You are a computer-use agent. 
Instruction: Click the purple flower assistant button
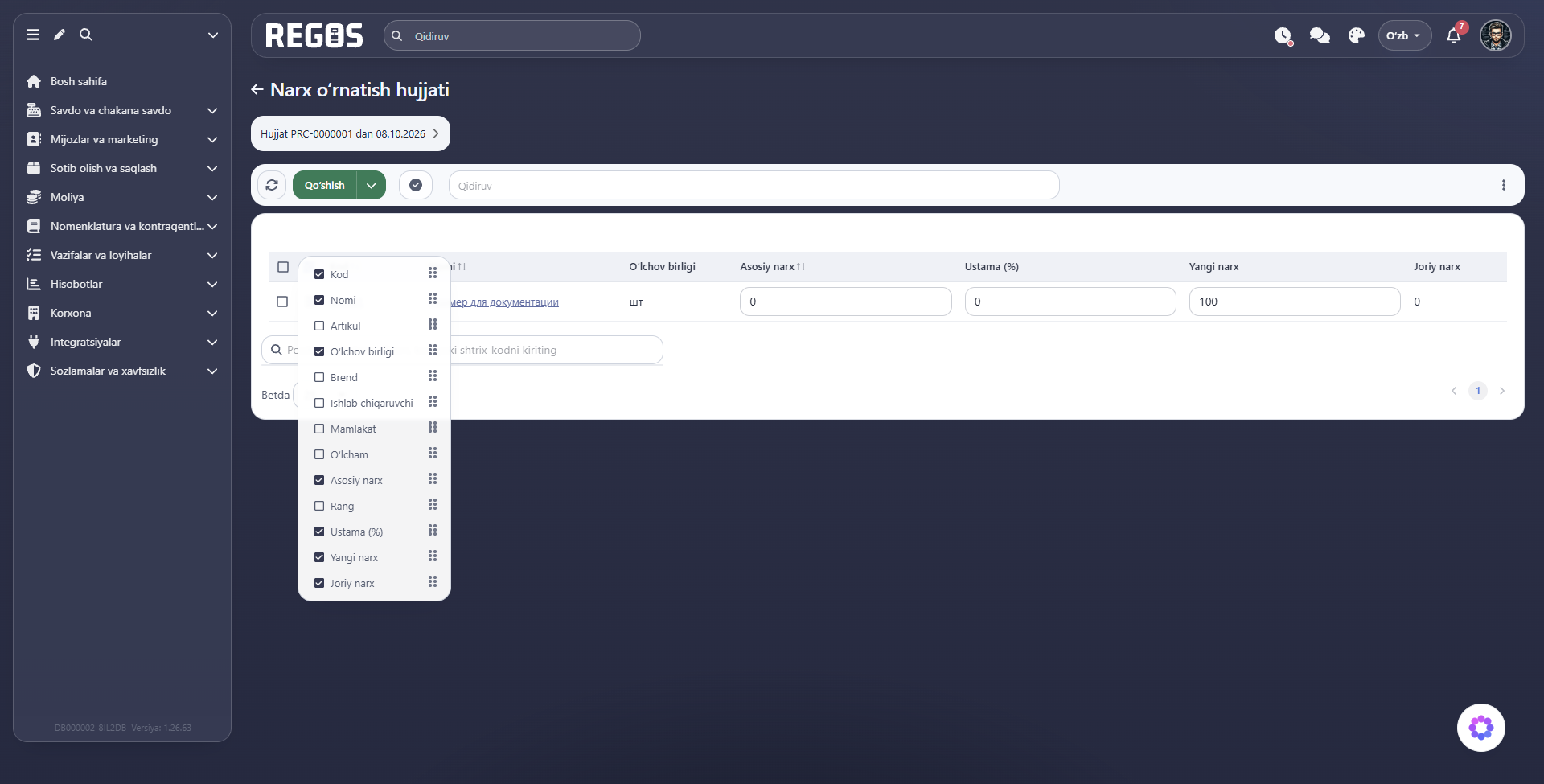pos(1481,728)
